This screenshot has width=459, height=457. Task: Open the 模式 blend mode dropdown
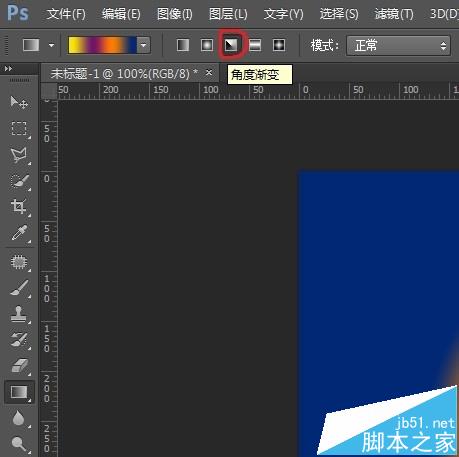click(x=399, y=45)
